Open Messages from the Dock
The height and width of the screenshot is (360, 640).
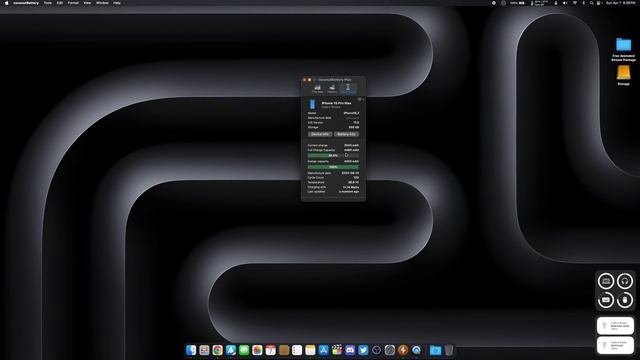tap(244, 350)
